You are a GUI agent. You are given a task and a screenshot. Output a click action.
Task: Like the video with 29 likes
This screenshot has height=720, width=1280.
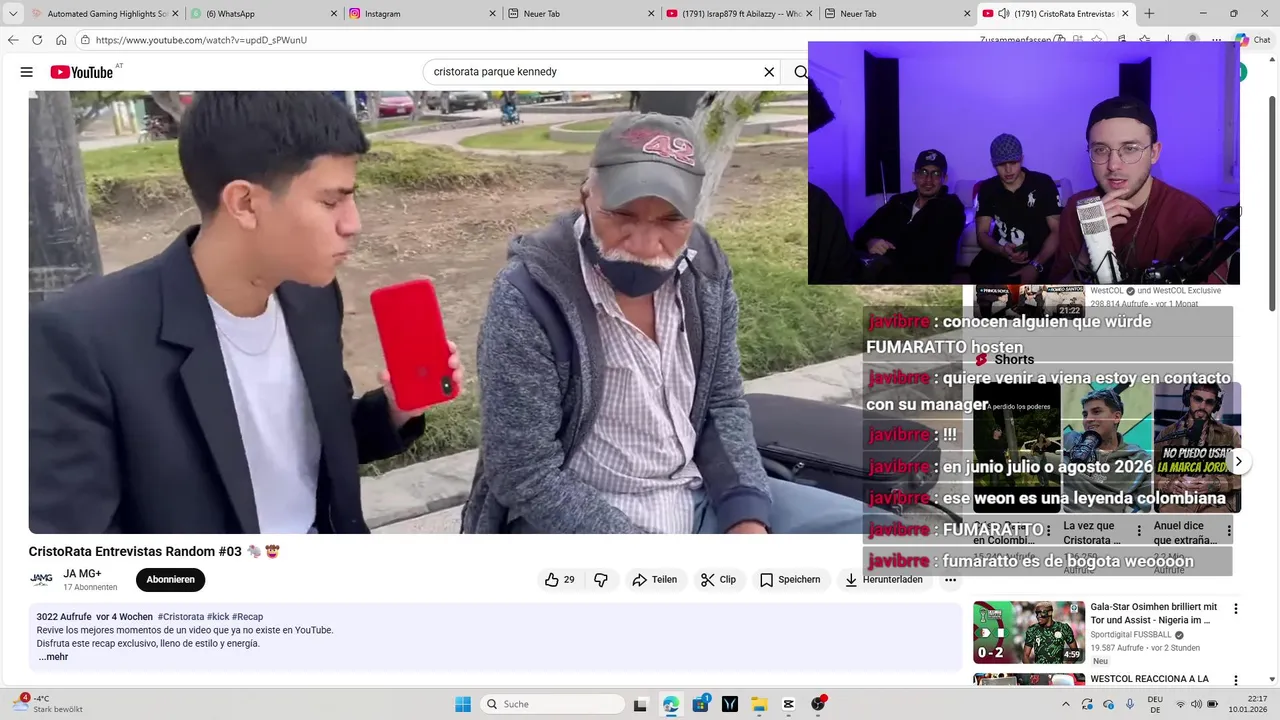coord(560,580)
